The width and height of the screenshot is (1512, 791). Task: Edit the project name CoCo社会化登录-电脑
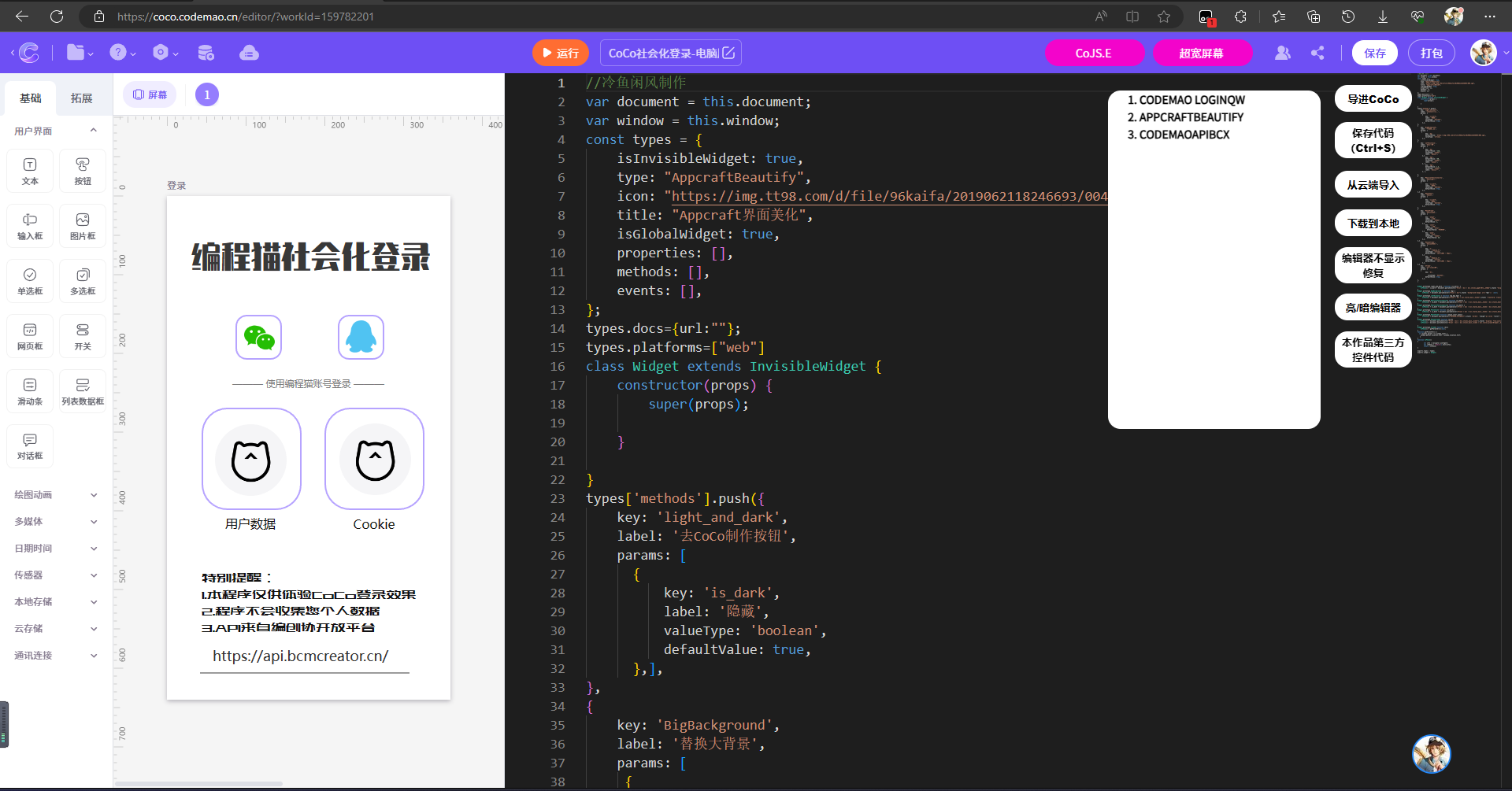click(671, 53)
